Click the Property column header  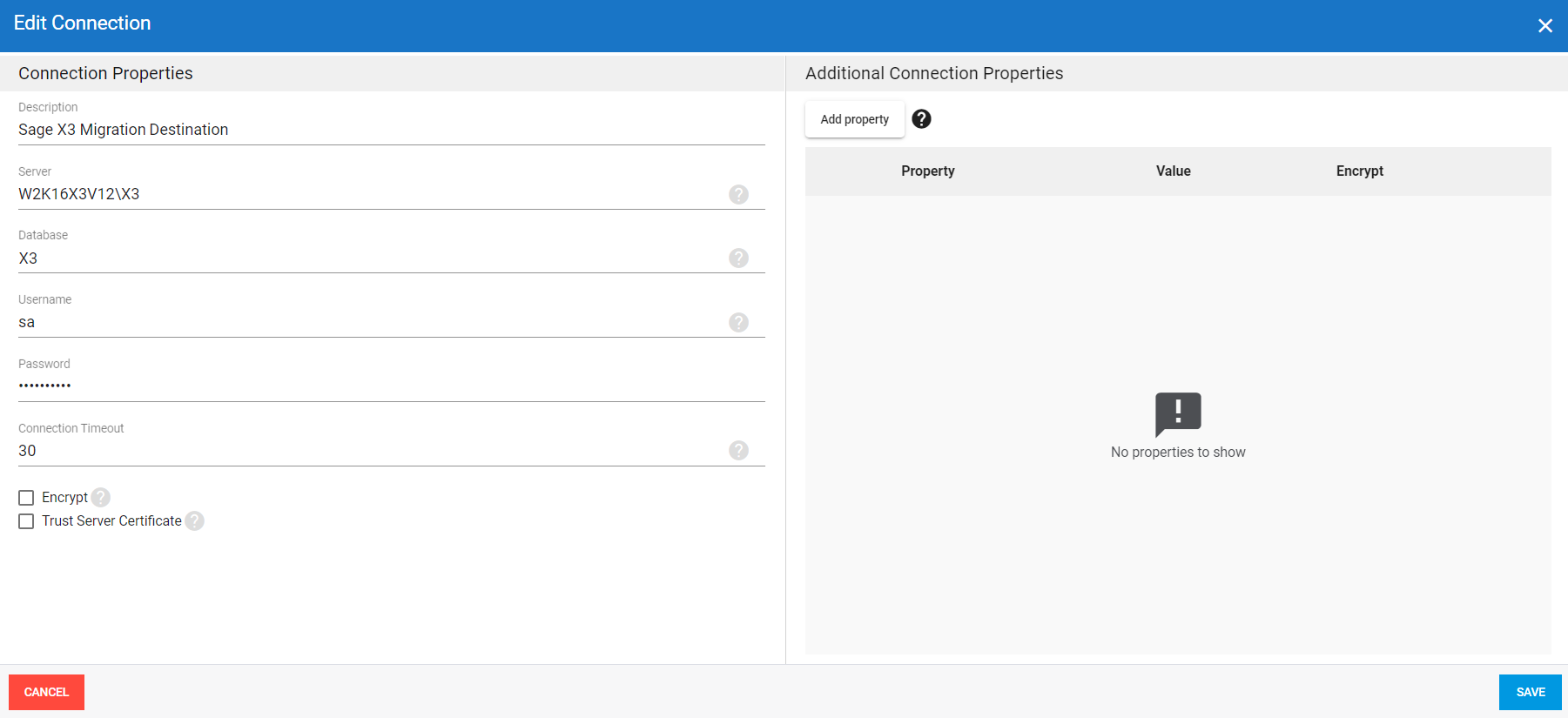coord(927,171)
